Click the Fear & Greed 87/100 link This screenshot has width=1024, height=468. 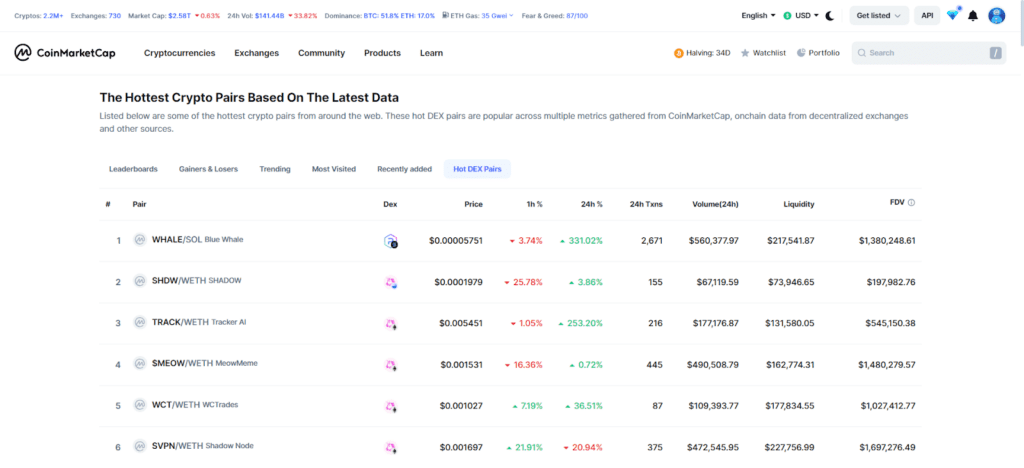point(554,15)
